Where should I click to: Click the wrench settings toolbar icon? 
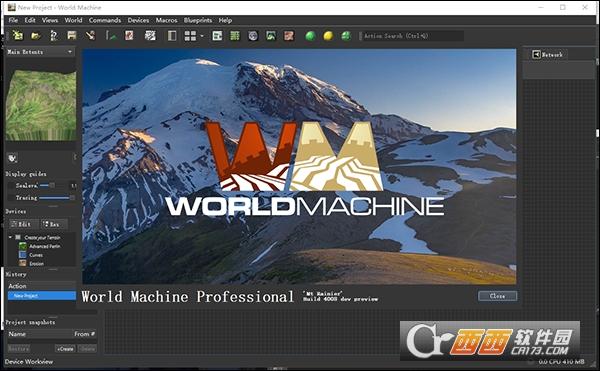90,36
